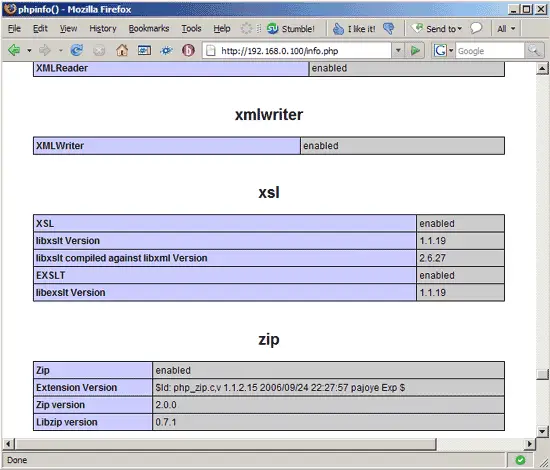Go back with the green arrow
This screenshot has height=470, width=550.
[14, 51]
